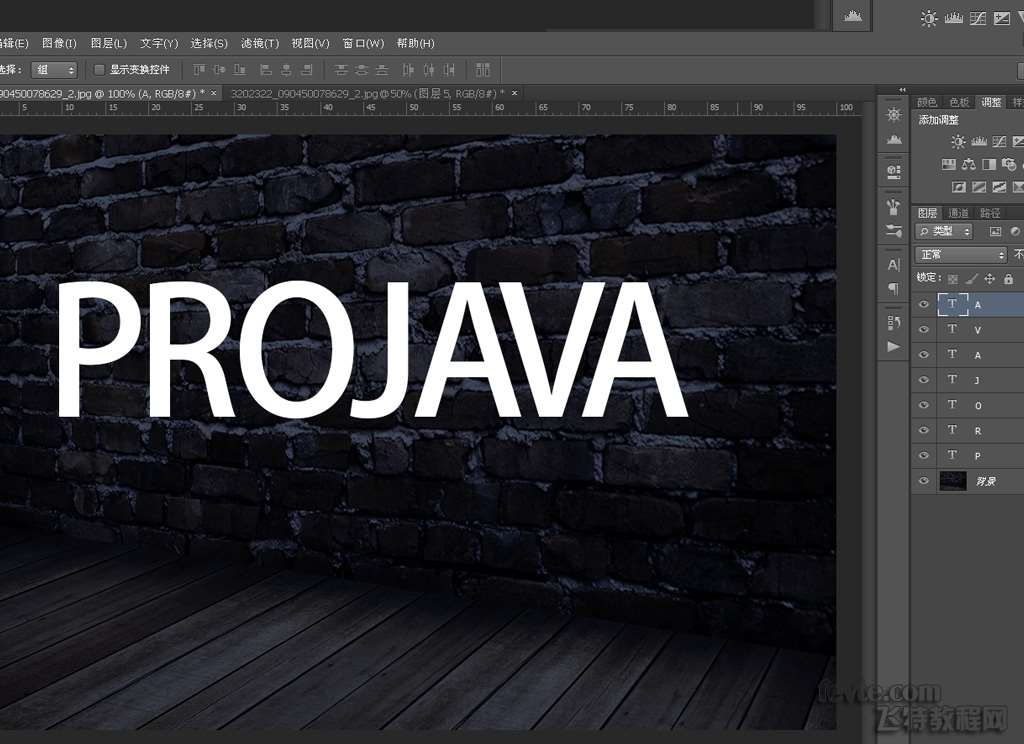Close the document tab at 100% (A, RGB/8#)
This screenshot has width=1024, height=744.
tap(214, 93)
